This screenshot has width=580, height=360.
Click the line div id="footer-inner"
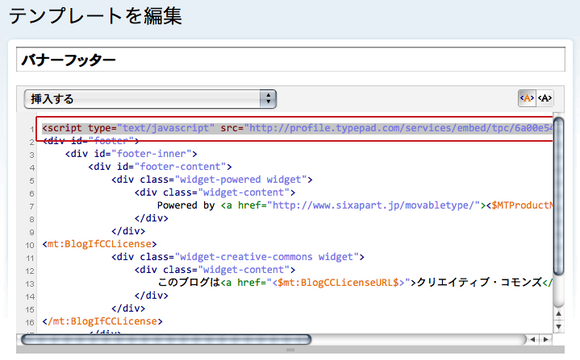coord(131,154)
